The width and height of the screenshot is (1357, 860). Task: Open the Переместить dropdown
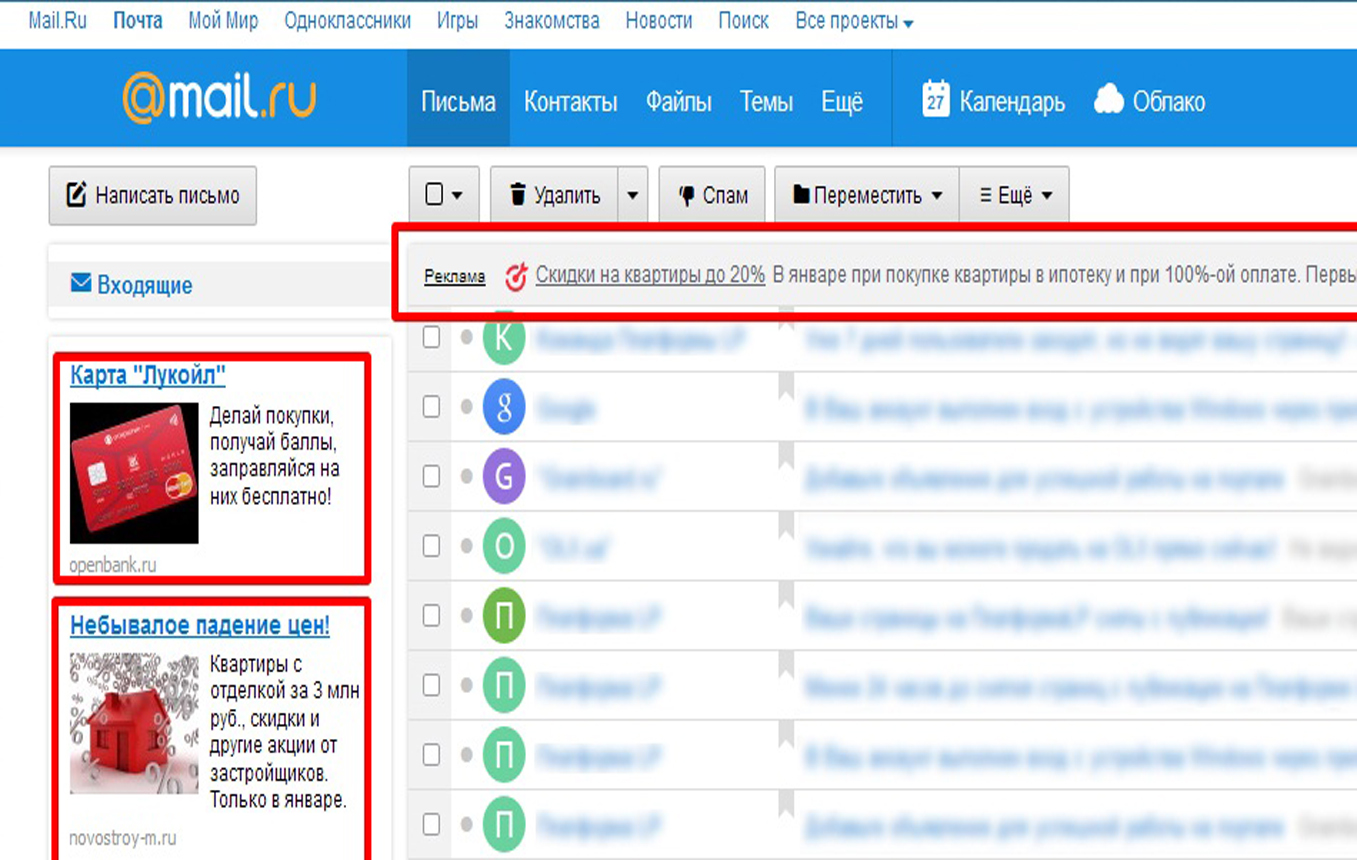click(x=866, y=195)
